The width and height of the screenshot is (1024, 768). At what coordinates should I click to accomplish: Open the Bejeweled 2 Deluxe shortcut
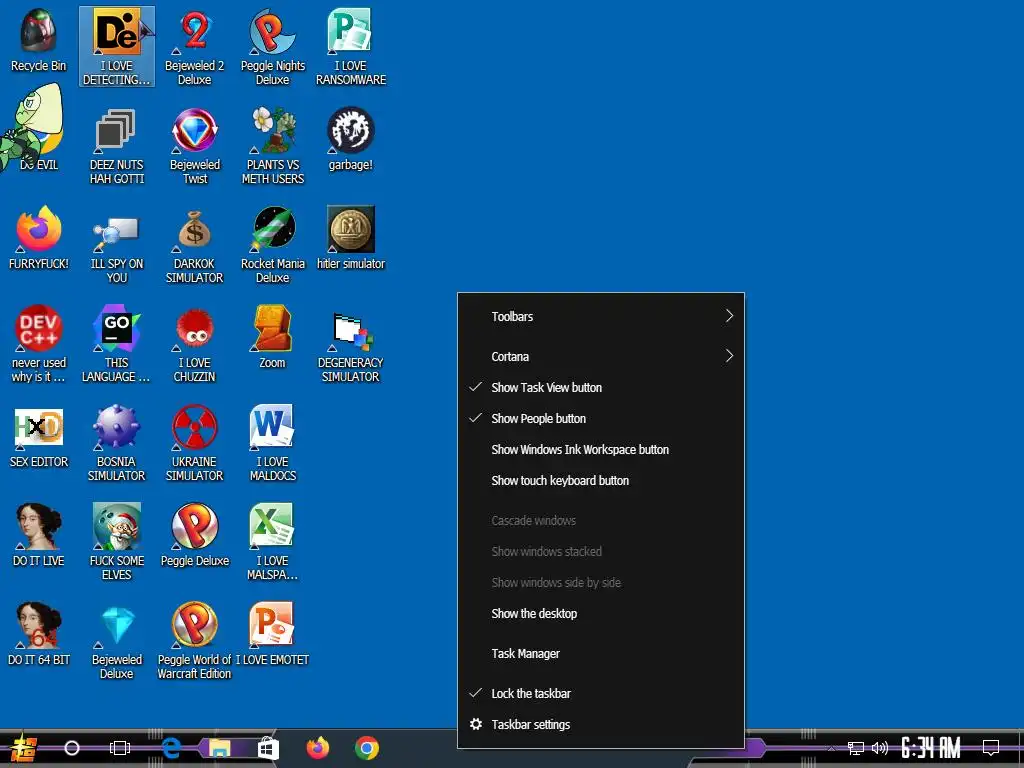195,47
